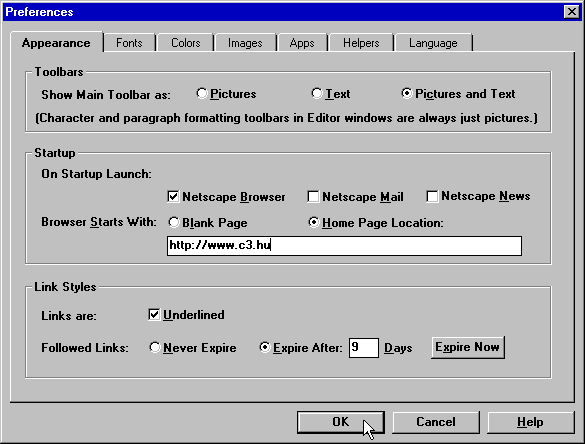Viewport: 585px width, 444px height.
Task: Switch to the Fonts tab
Action: [x=129, y=43]
